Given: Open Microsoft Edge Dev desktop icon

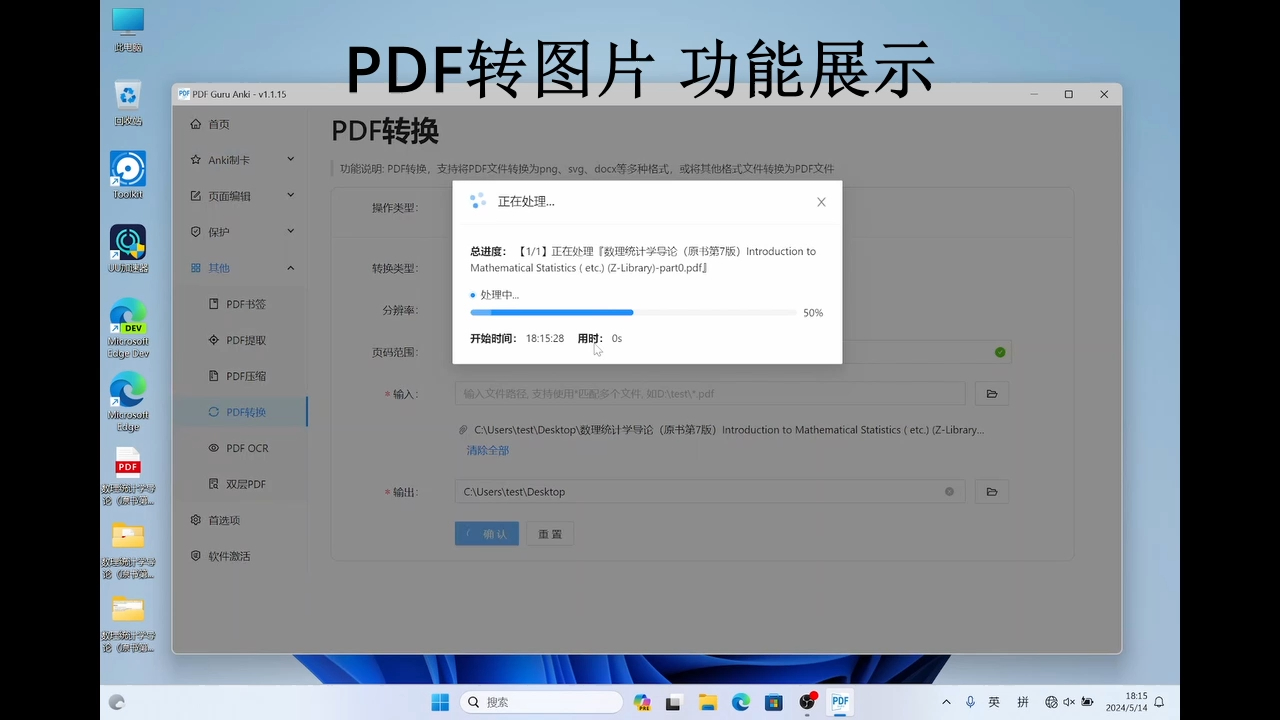Looking at the screenshot, I should 128,328.
